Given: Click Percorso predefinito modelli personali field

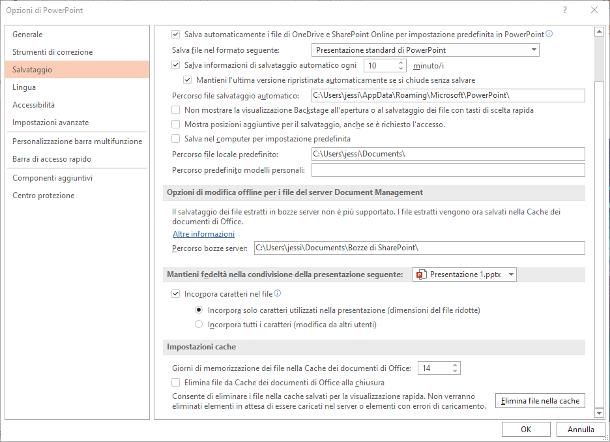Looking at the screenshot, I should tap(448, 170).
